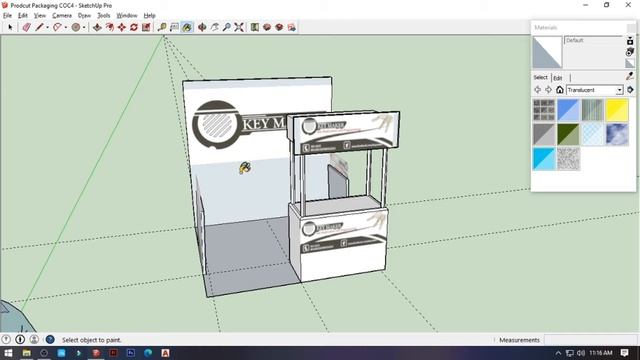
Task: Click the Measurements input box
Action: [x=590, y=340]
